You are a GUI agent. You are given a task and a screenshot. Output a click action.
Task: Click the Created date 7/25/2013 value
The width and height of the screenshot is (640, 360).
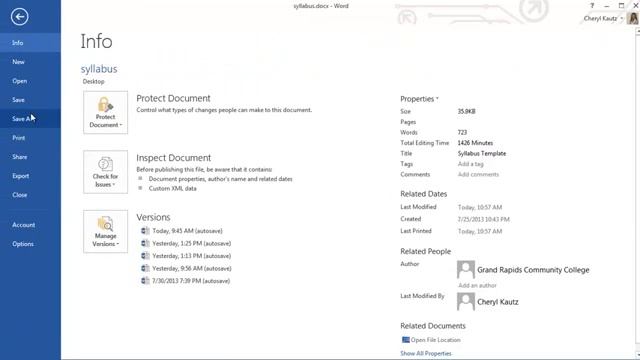pos(483,219)
